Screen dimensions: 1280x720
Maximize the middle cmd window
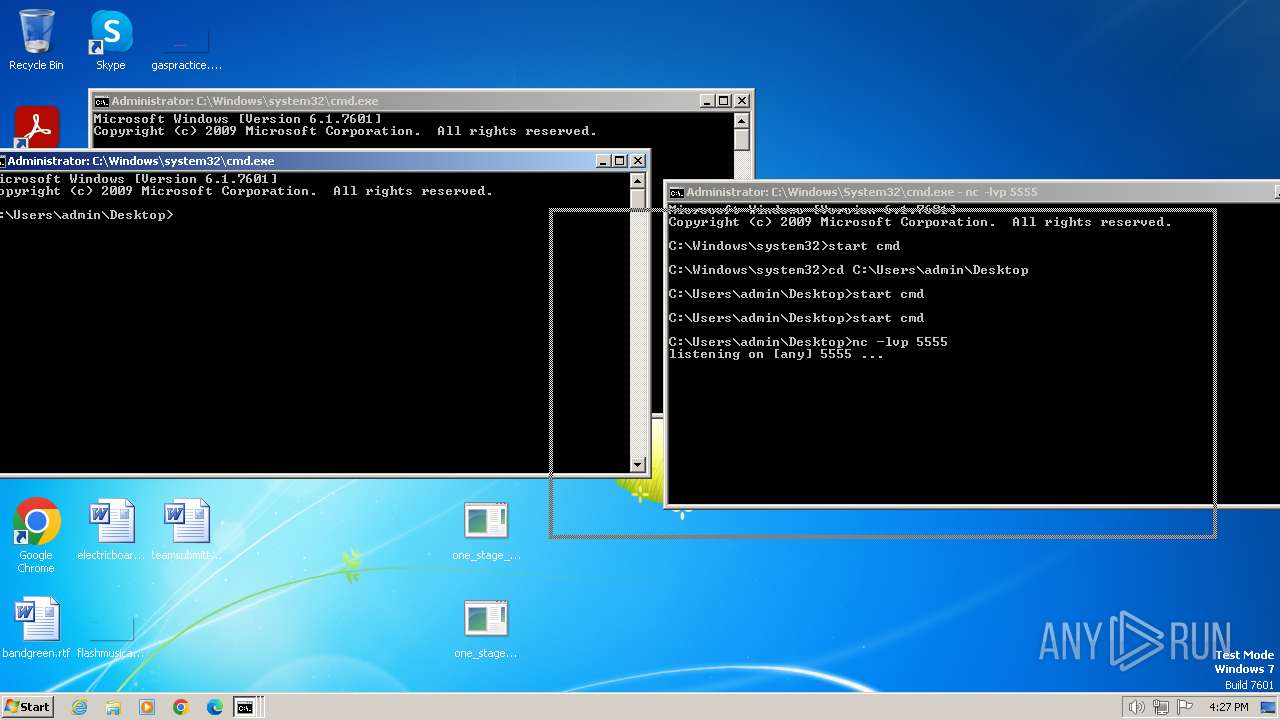[619, 161]
